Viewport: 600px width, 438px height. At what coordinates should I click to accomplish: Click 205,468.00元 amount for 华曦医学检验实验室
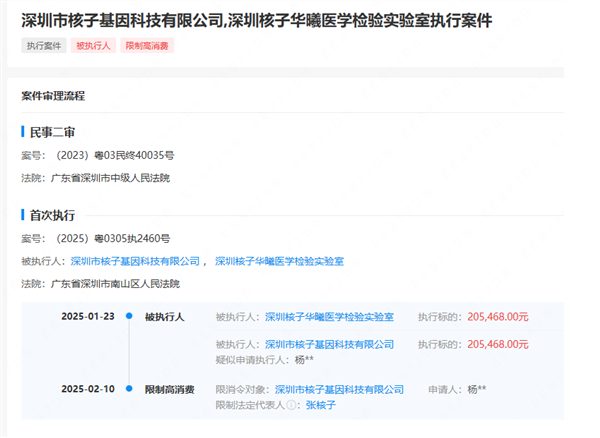pos(498,317)
